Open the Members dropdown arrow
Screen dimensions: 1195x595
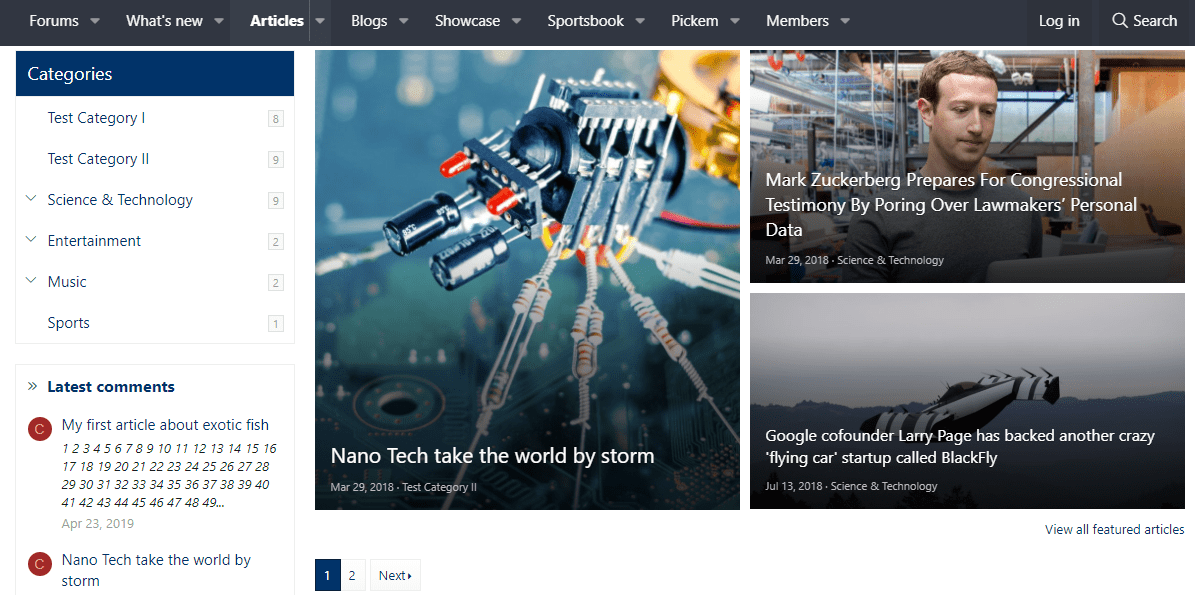click(845, 21)
